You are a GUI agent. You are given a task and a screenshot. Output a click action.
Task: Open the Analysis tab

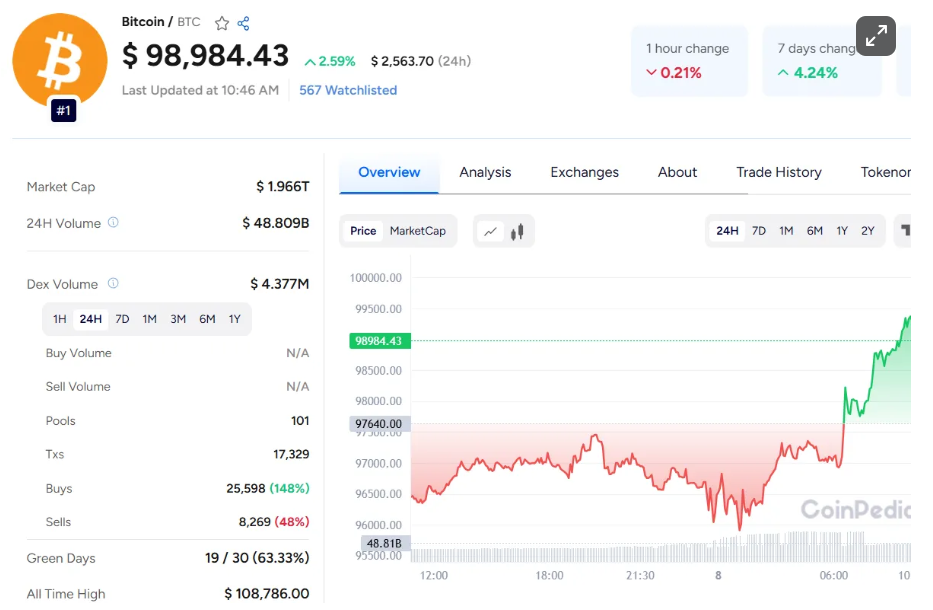point(485,173)
